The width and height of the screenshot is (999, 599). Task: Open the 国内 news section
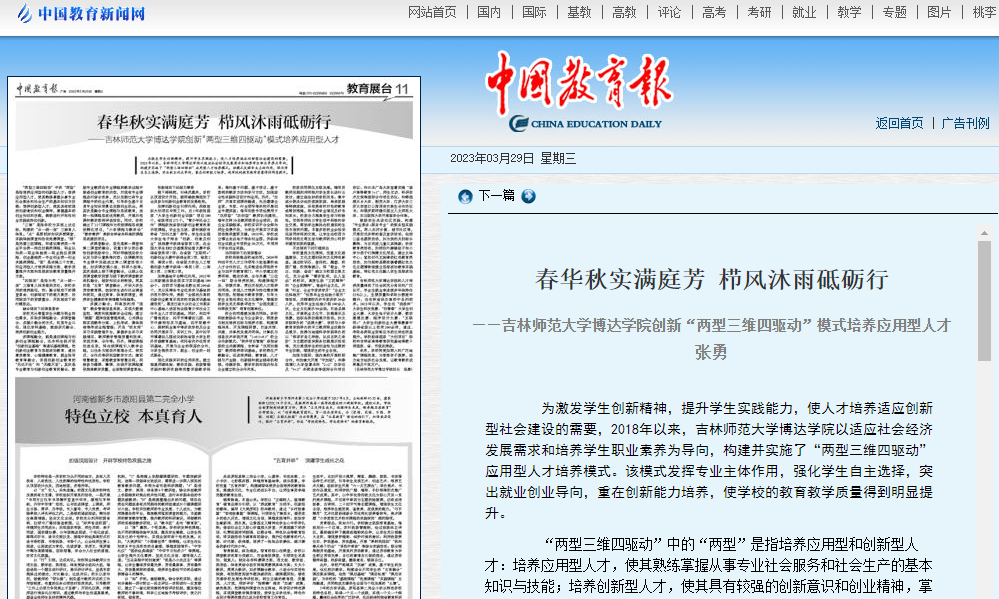pos(489,12)
